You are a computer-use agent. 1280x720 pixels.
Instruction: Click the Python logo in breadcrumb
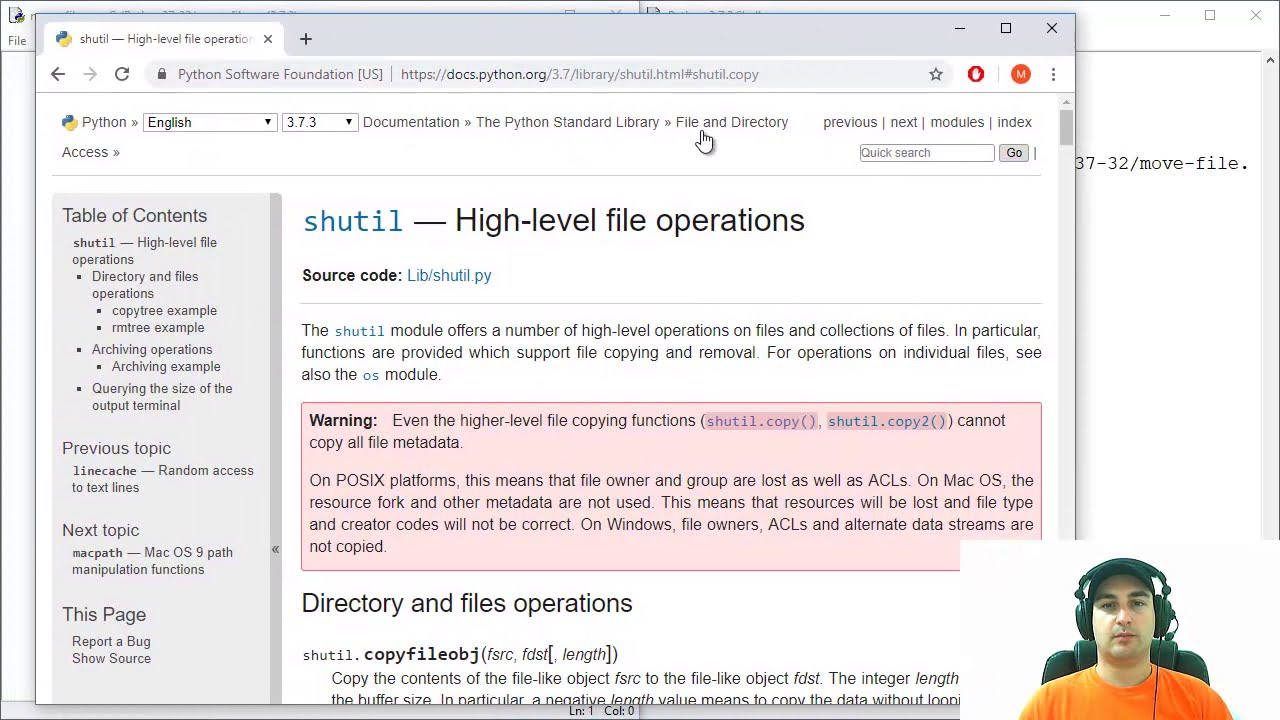click(x=69, y=122)
